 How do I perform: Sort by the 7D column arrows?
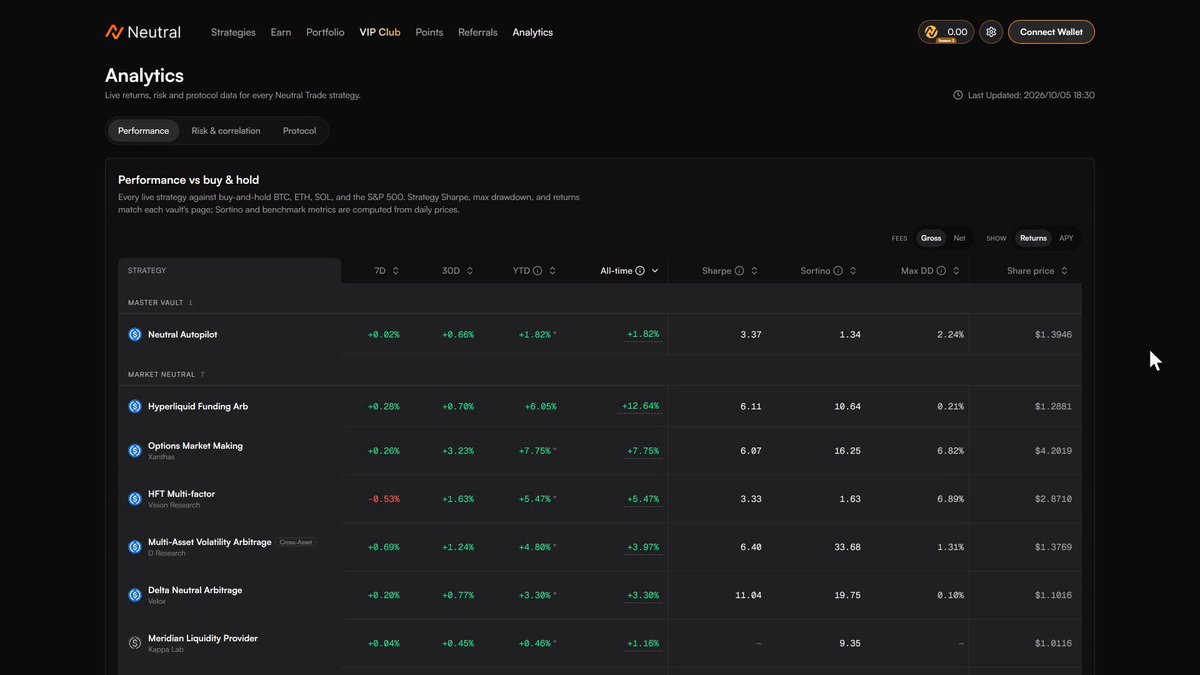(x=395, y=271)
